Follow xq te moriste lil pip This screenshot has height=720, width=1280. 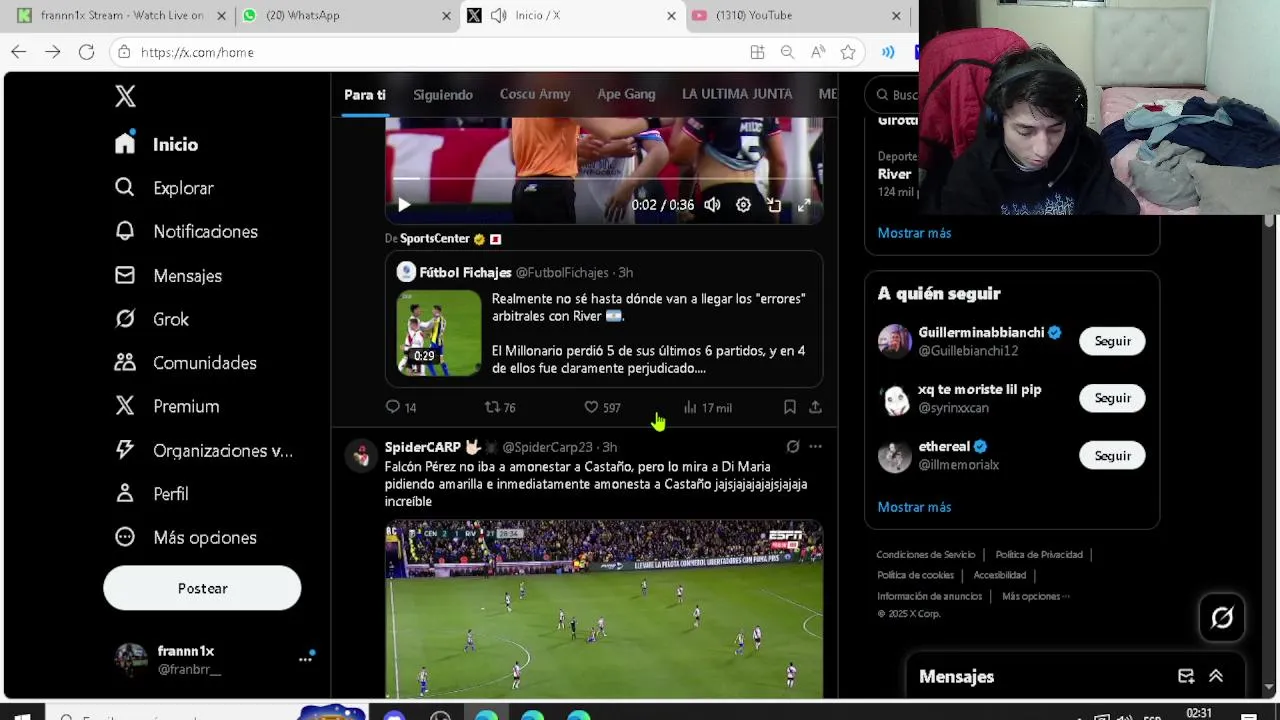[x=1112, y=398]
